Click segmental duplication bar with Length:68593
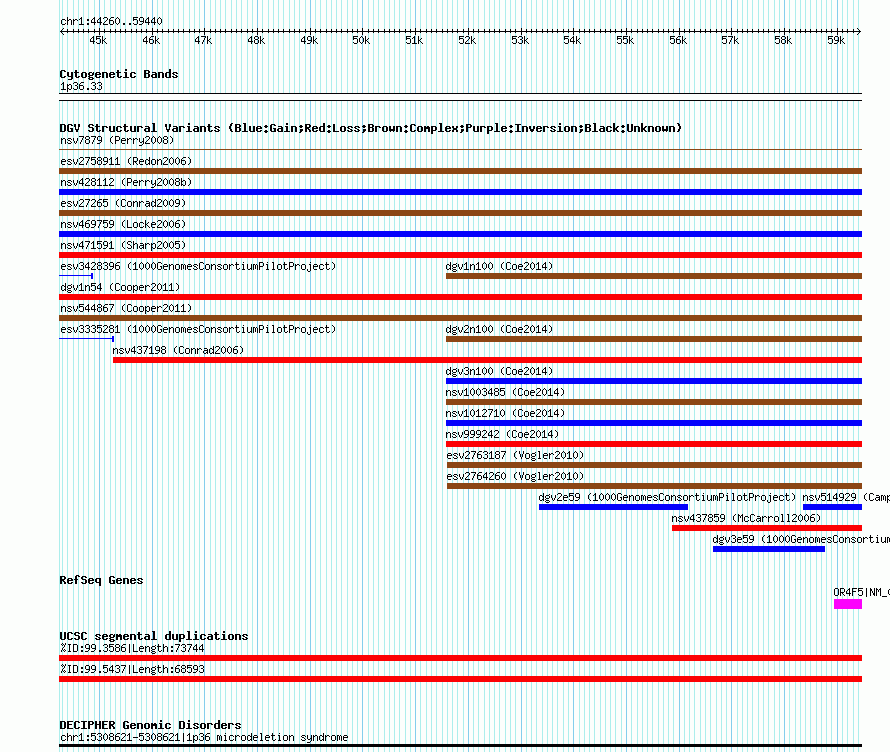This screenshot has width=890, height=752. pos(460,679)
